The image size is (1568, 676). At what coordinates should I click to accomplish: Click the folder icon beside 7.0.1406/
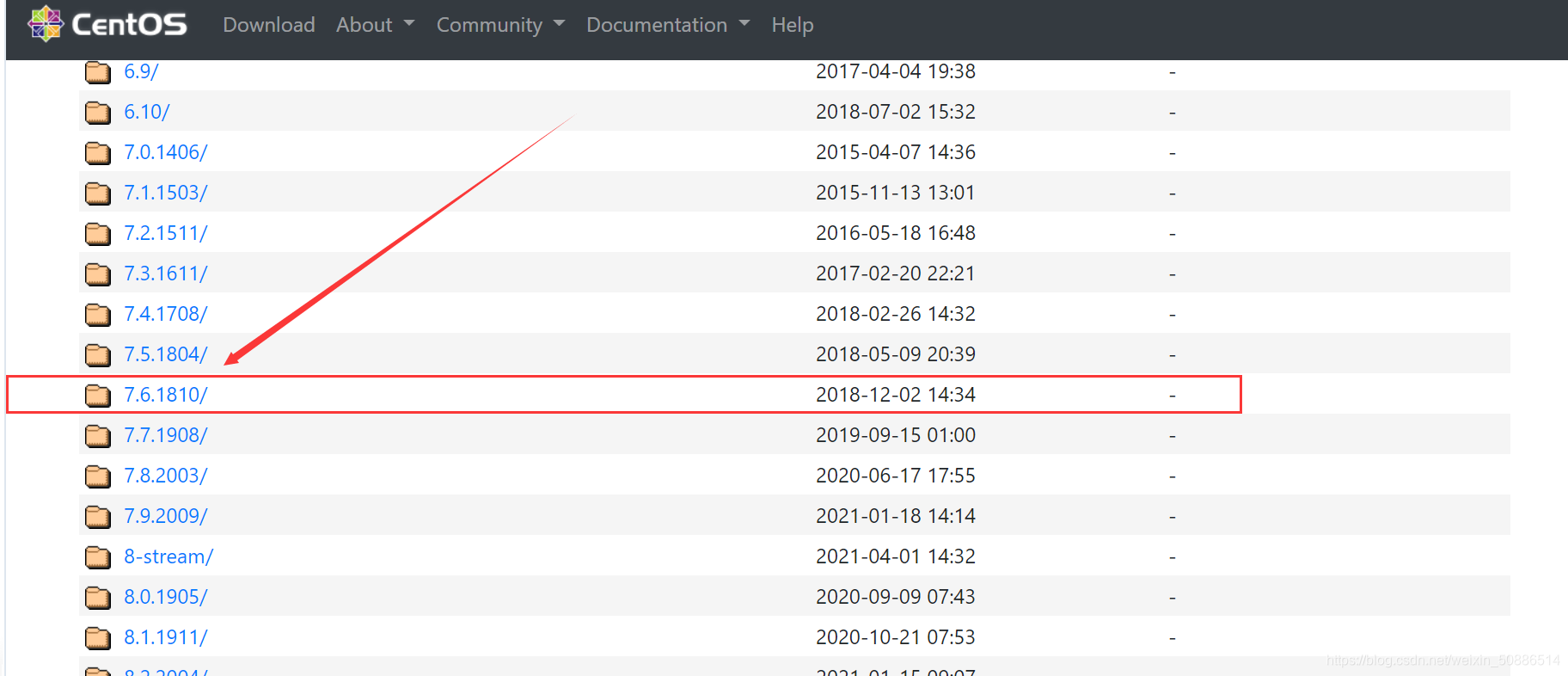98,153
